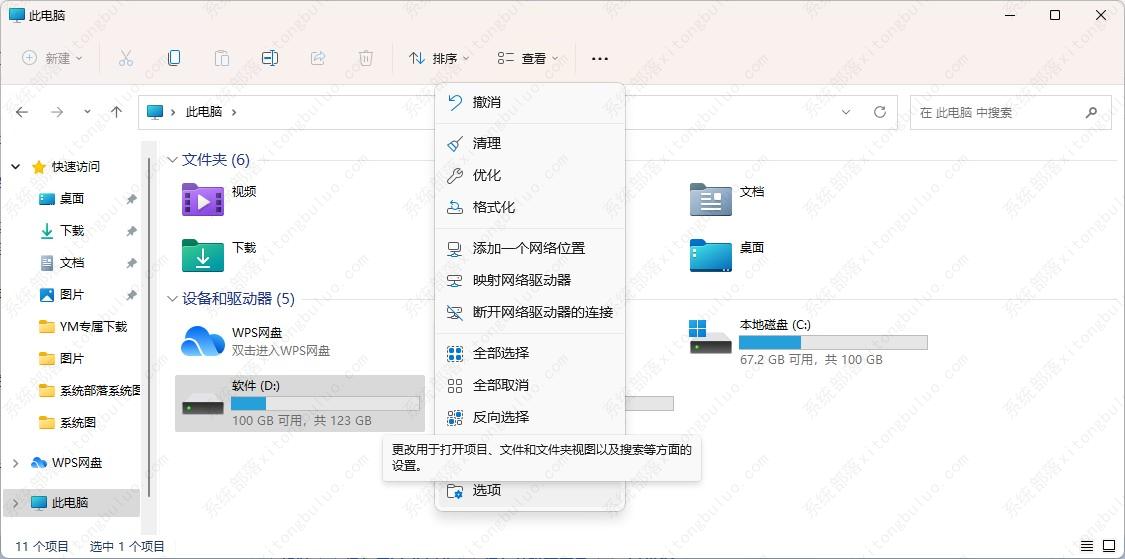Select 格式化 in the context menu
The image size is (1125, 559).
pyautogui.click(x=493, y=207)
